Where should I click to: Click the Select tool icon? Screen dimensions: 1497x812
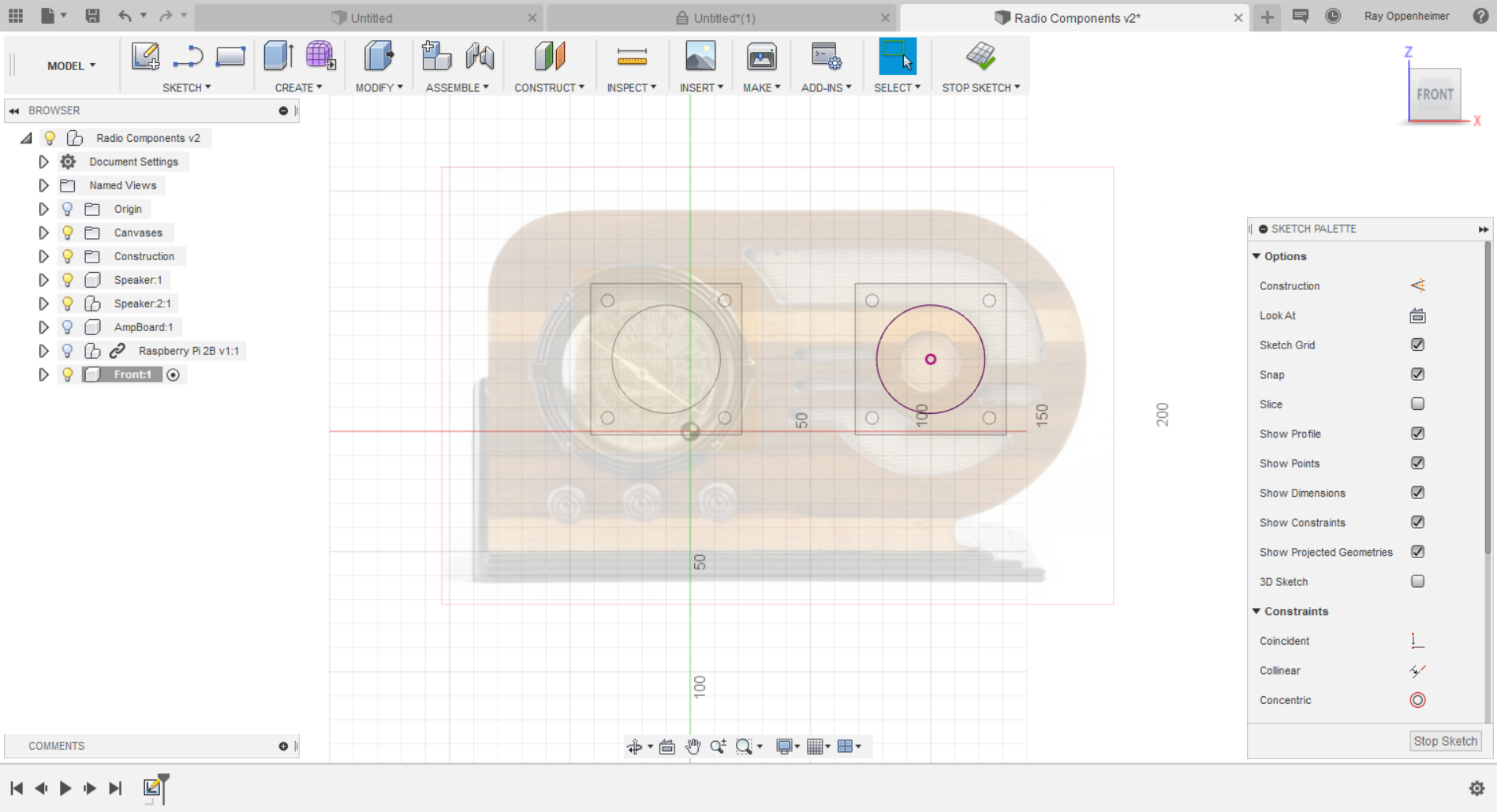[x=898, y=56]
